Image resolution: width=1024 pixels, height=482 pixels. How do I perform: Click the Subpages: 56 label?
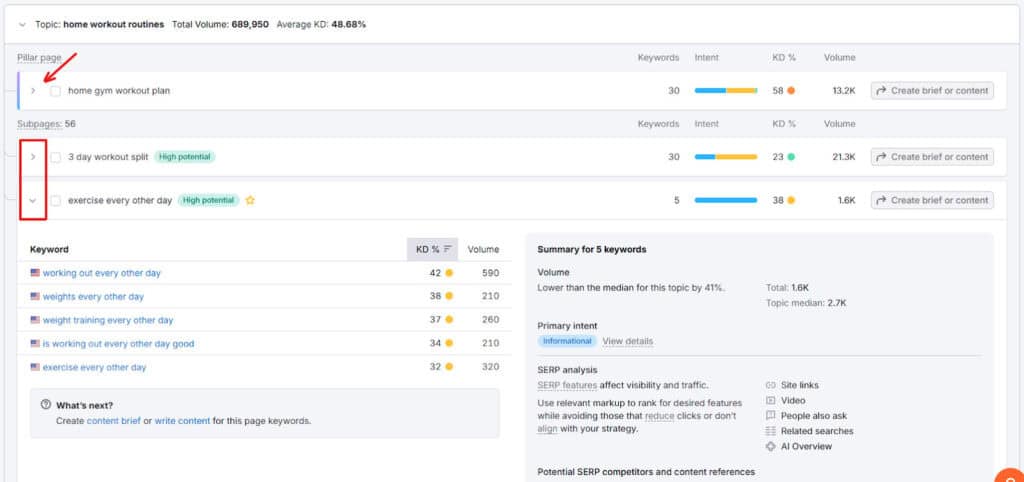pyautogui.click(x=47, y=123)
